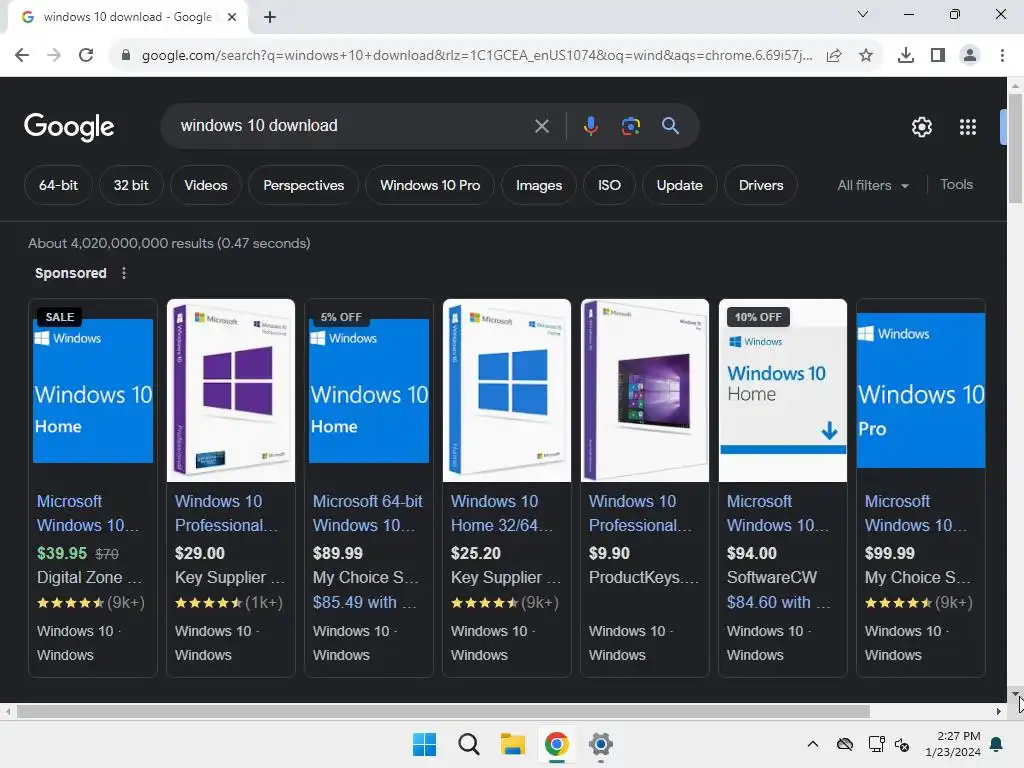
Task: Open the 5% OFF Windows 10 Home thumbnail
Action: point(369,391)
